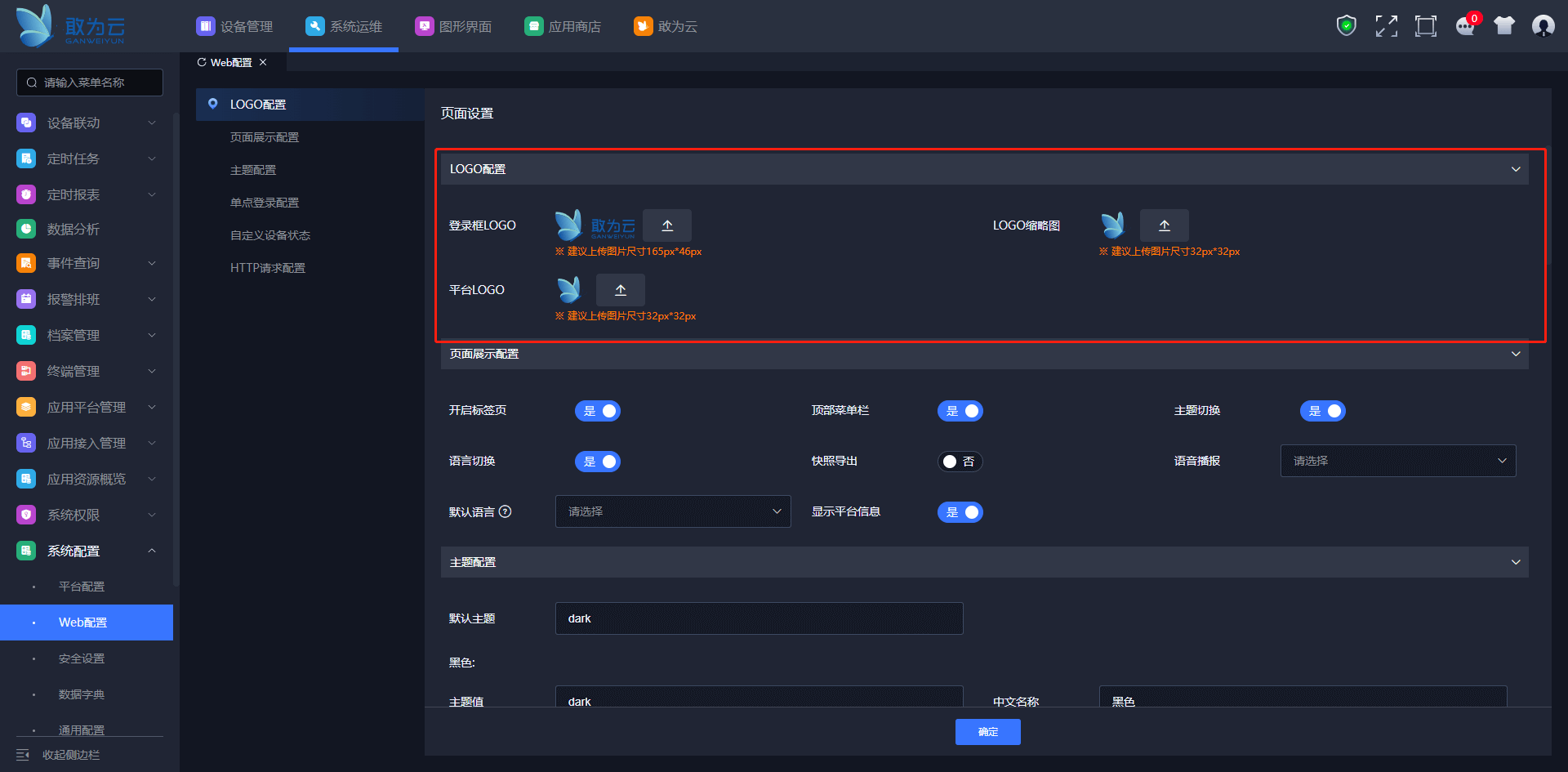The image size is (1568, 772).
Task: Toggle the 顶部菜单栏 switch
Action: 960,411
